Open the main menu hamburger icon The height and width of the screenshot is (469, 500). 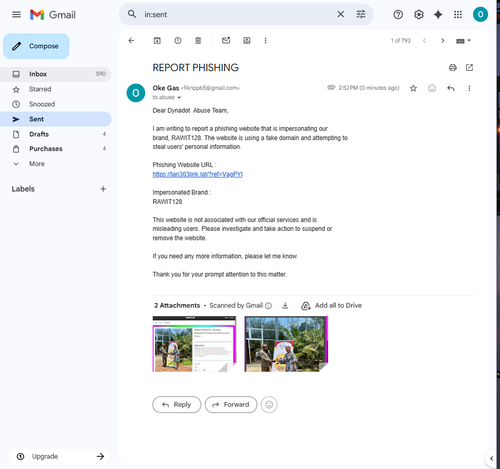tap(16, 15)
